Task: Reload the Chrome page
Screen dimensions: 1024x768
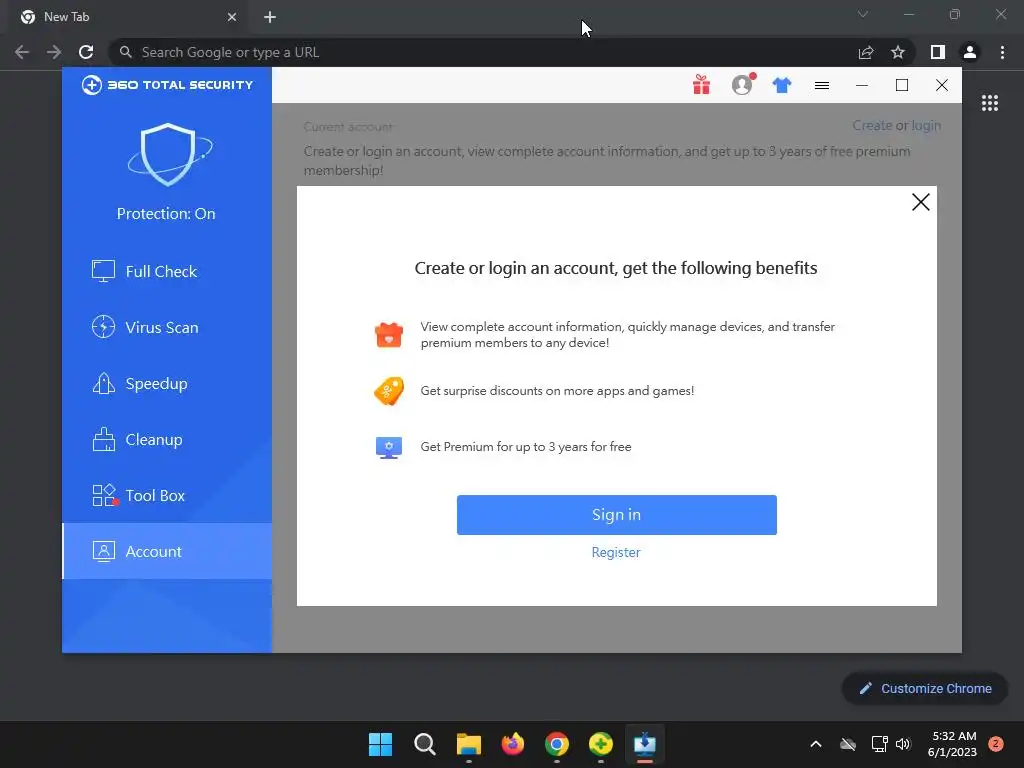Action: 86,52
